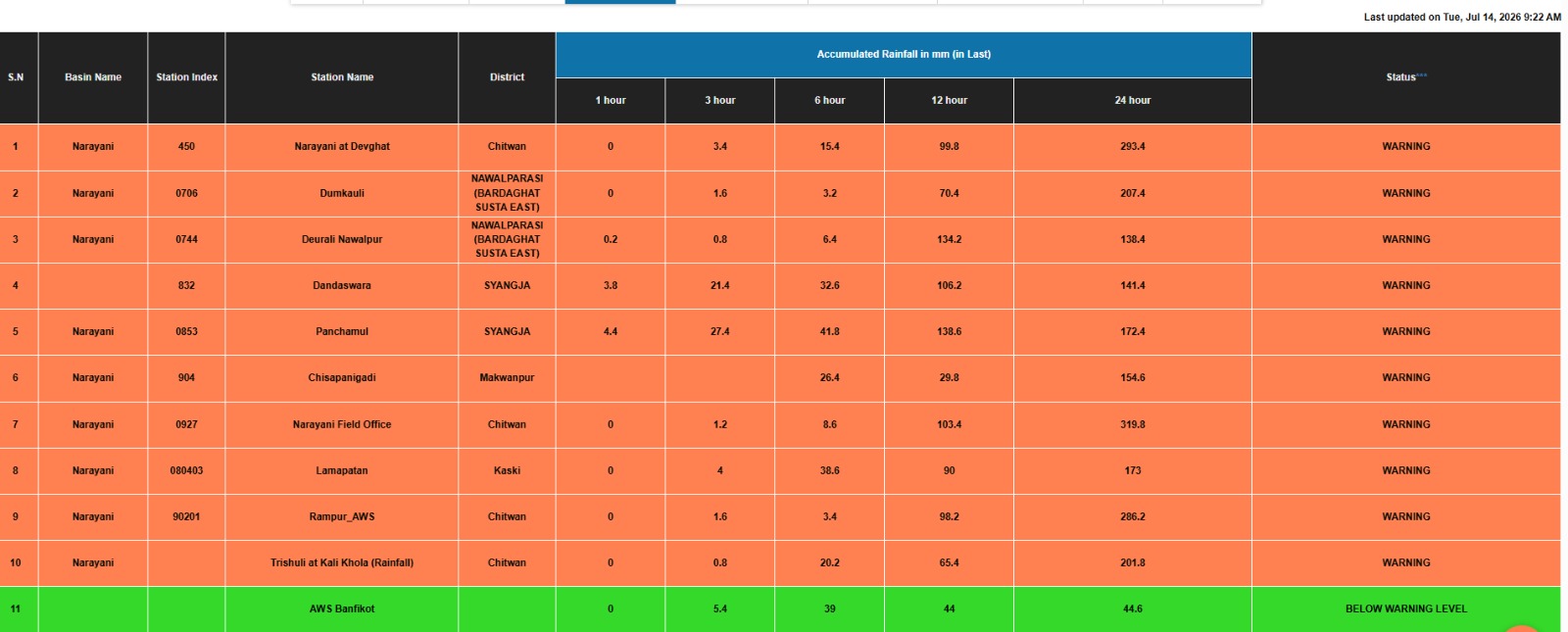Click the 207.4 rainfall value
Screen dimensions: 1568x632
click(1133, 194)
